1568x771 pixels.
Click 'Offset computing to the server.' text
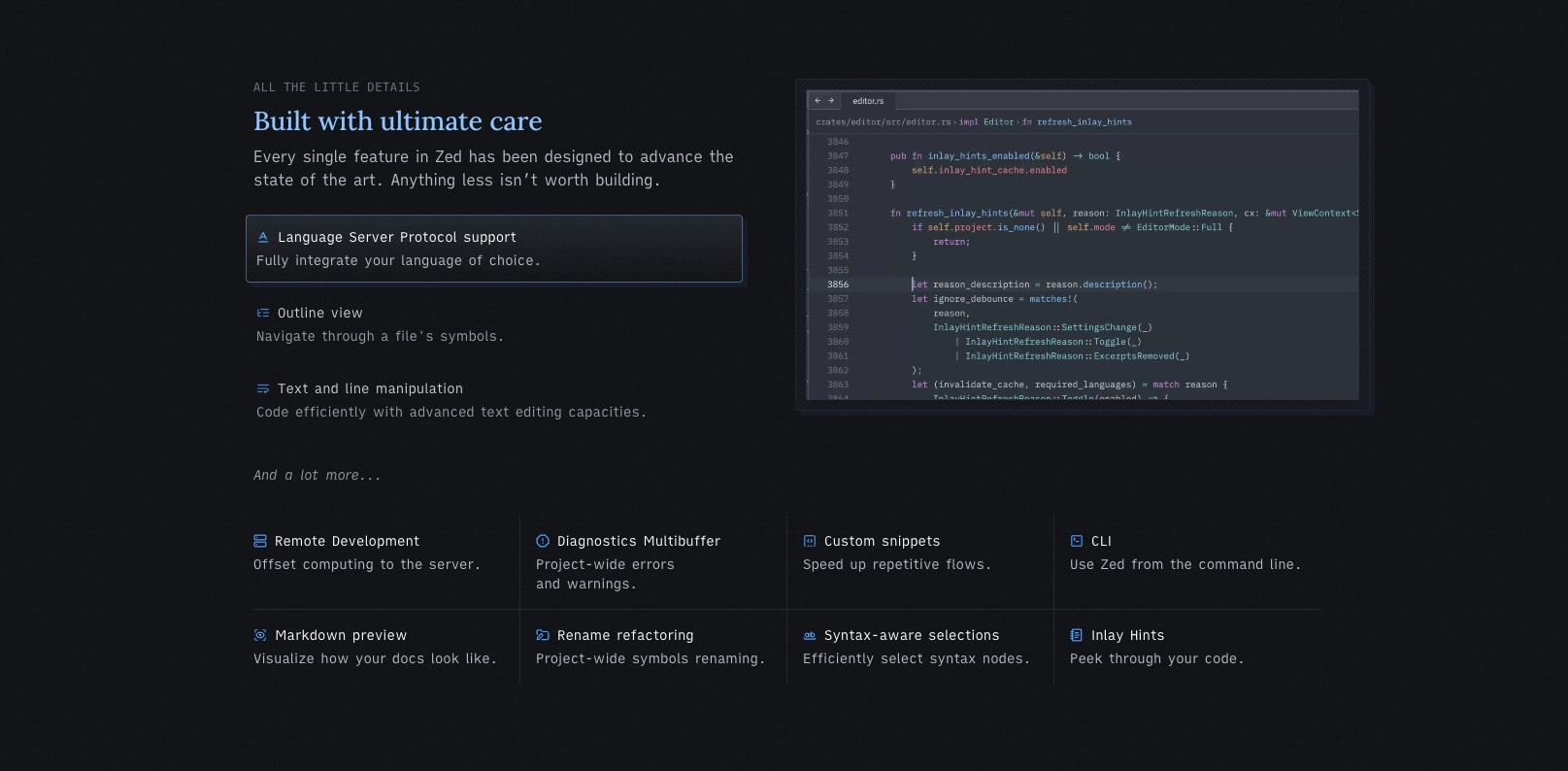(367, 564)
